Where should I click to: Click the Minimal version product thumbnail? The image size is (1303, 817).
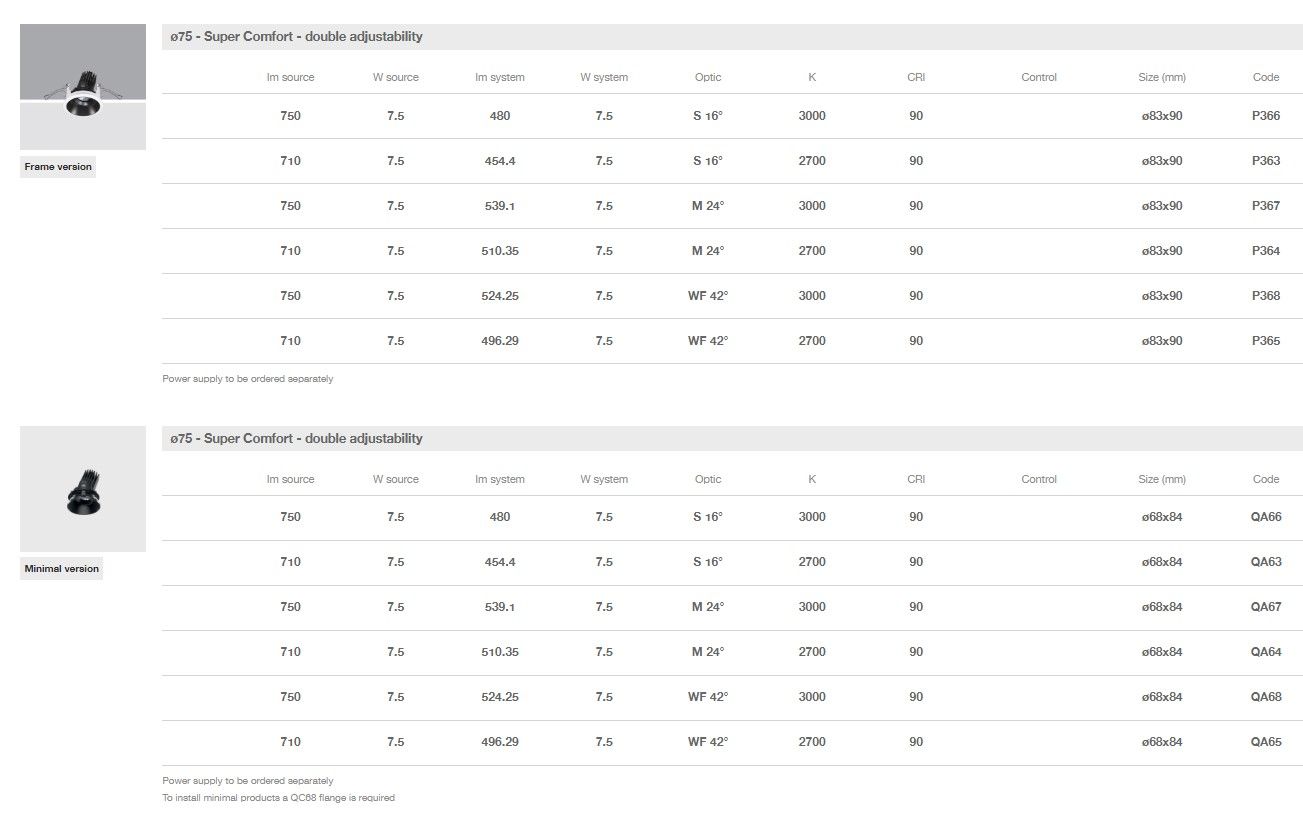83,489
